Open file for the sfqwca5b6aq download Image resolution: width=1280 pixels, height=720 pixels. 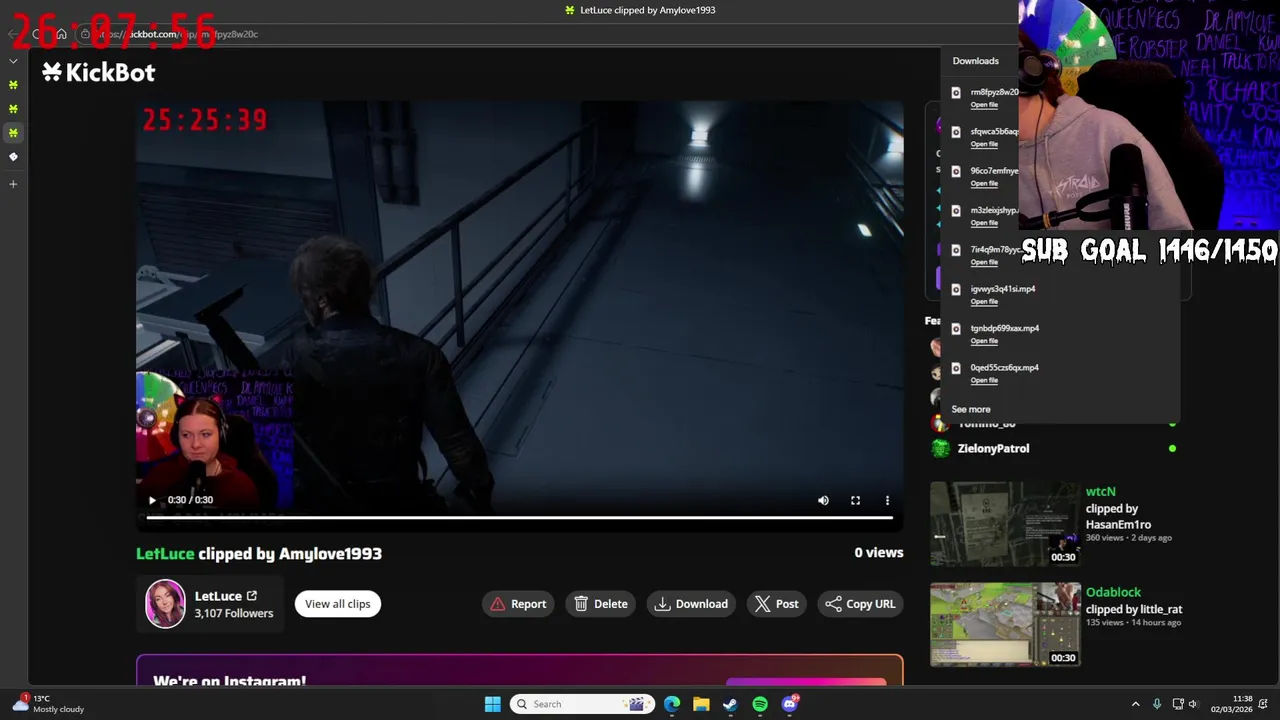984,144
